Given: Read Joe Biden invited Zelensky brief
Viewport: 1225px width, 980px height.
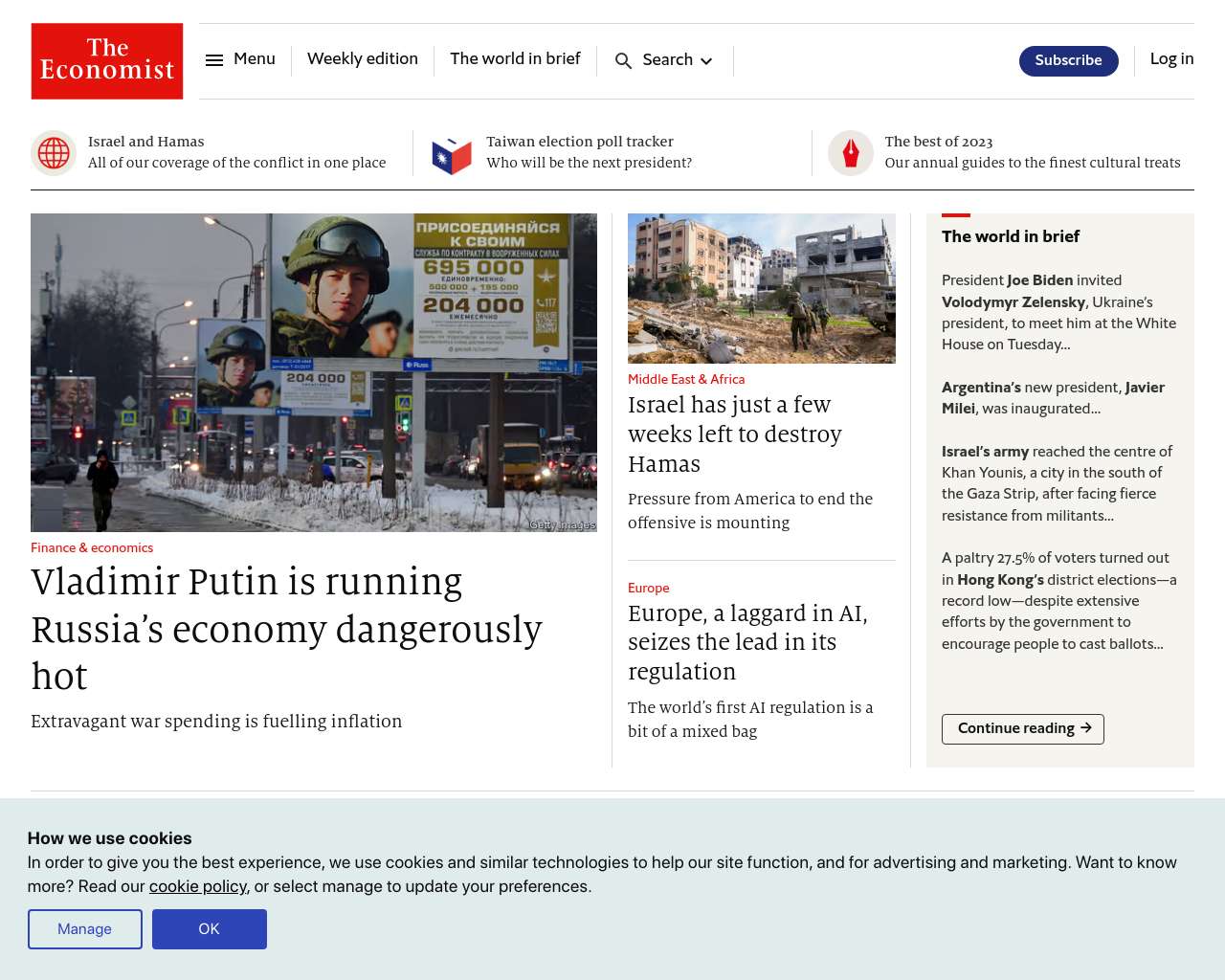Looking at the screenshot, I should [x=1058, y=312].
